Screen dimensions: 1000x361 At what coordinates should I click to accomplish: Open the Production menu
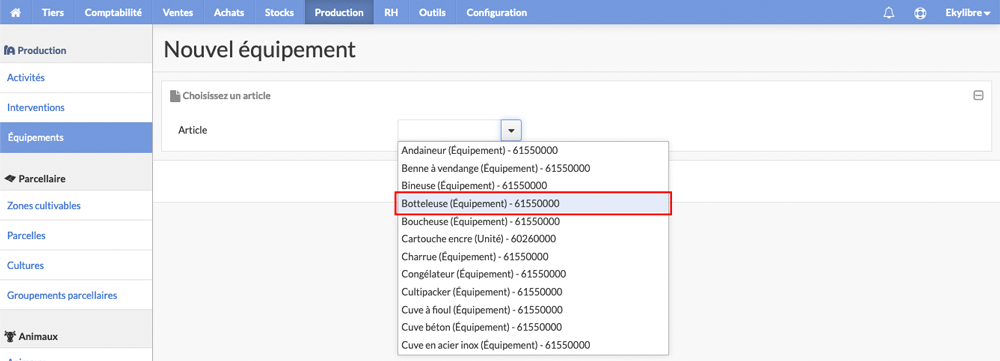click(339, 13)
